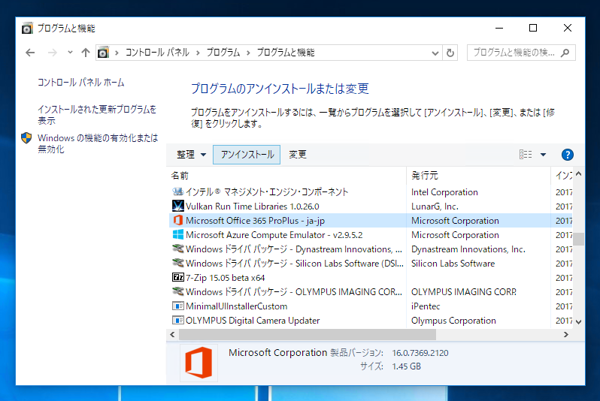Screen dimensions: 600x401
Task: Click the Dynastream driver package icon
Action: coord(178,249)
